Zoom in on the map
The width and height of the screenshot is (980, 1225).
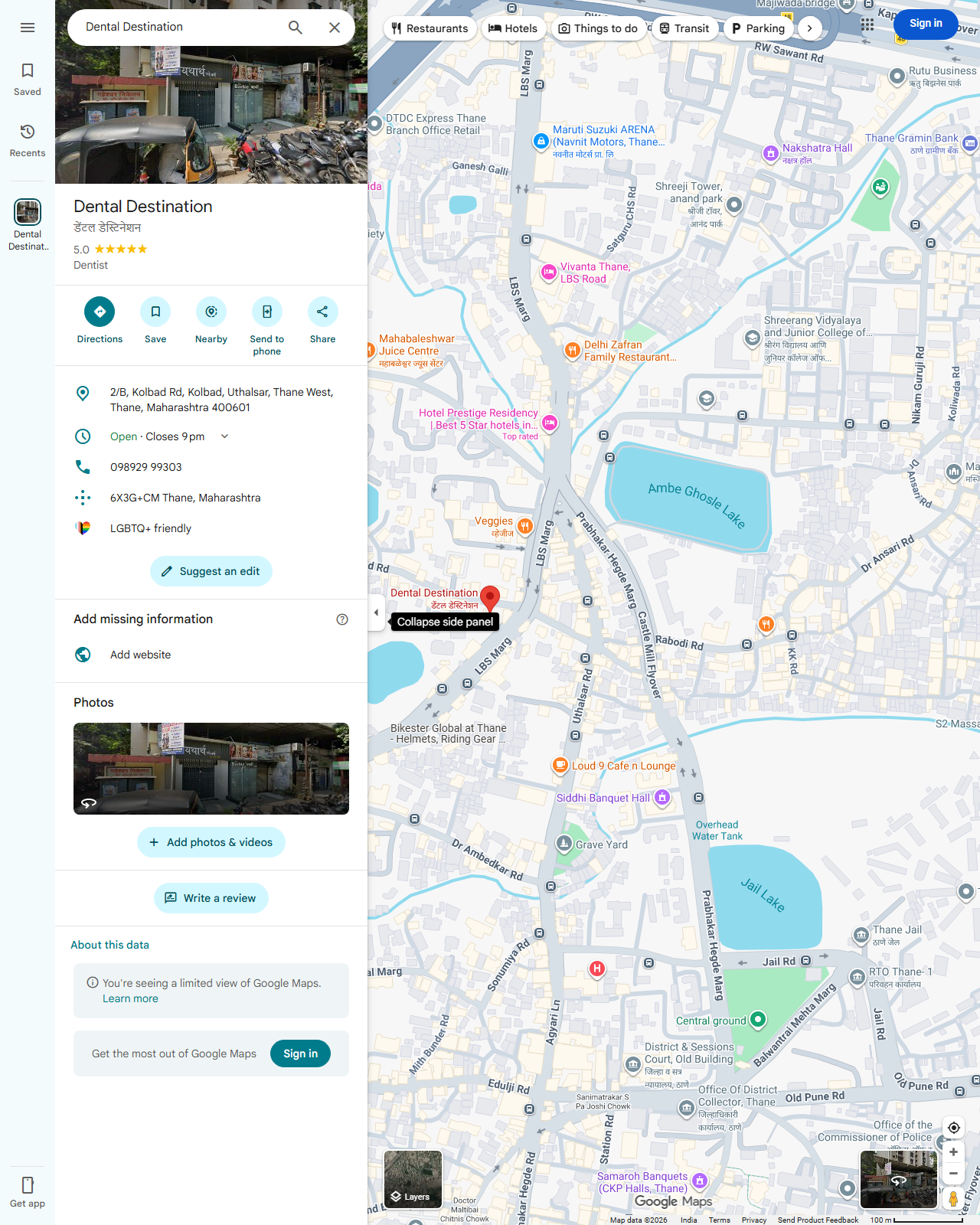pos(954,1152)
